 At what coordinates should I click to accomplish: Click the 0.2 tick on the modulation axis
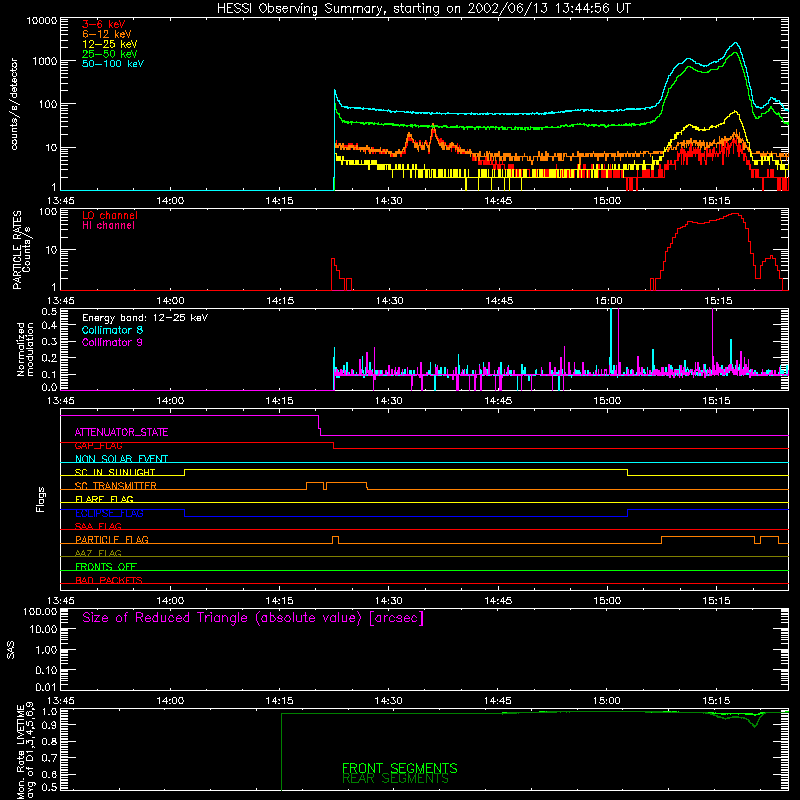(x=49, y=358)
